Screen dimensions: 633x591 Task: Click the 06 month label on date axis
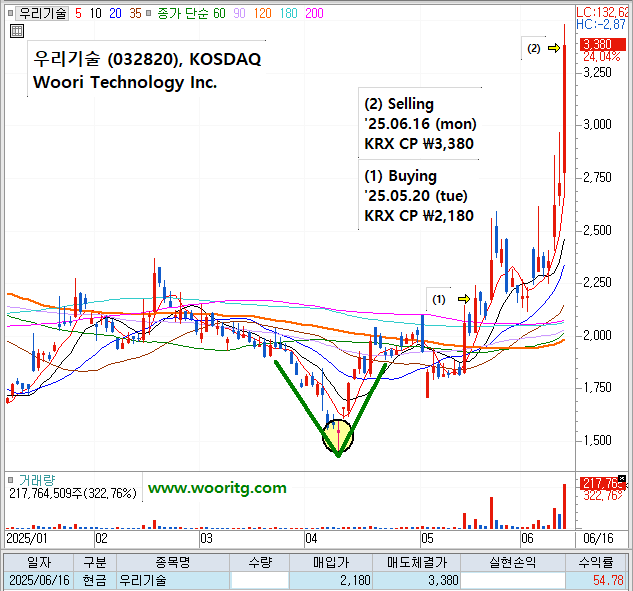(x=527, y=538)
